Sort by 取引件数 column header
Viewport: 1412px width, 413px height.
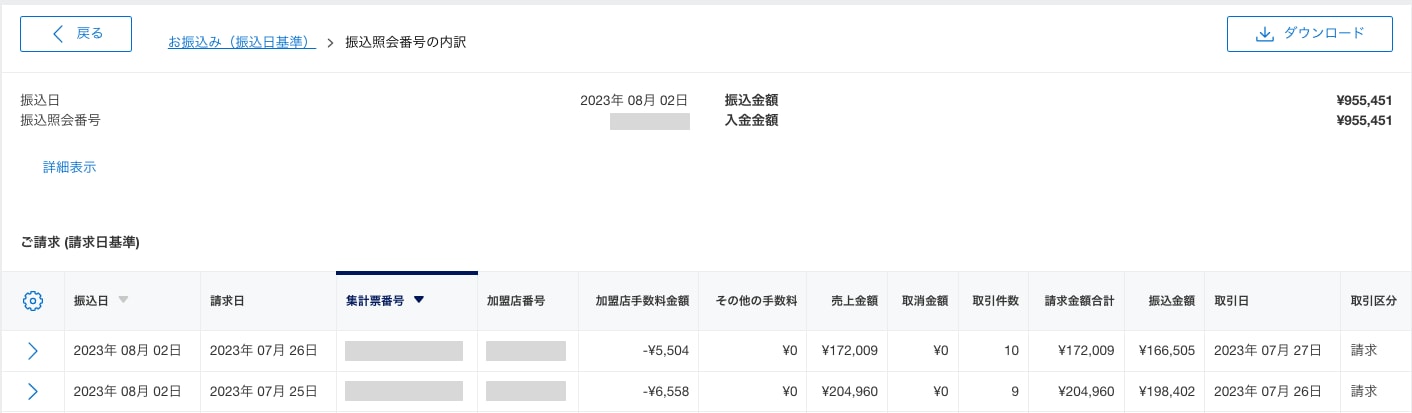pyautogui.click(x=995, y=300)
